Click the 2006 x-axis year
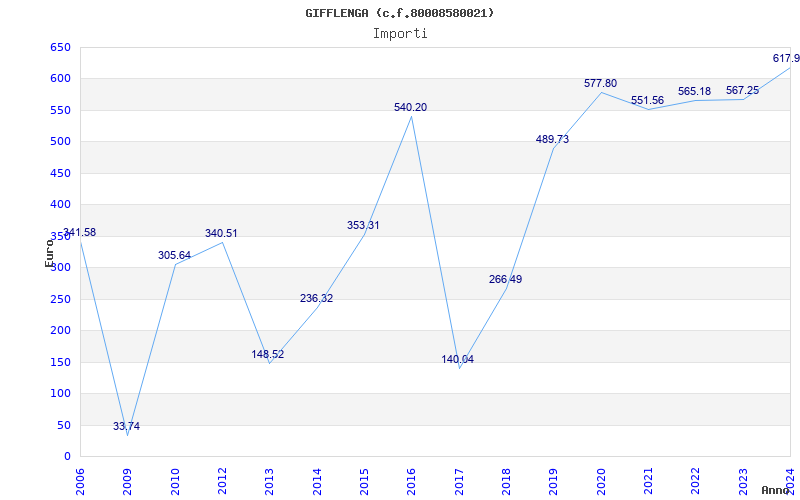Screen dimensions: 800x500 81,482
